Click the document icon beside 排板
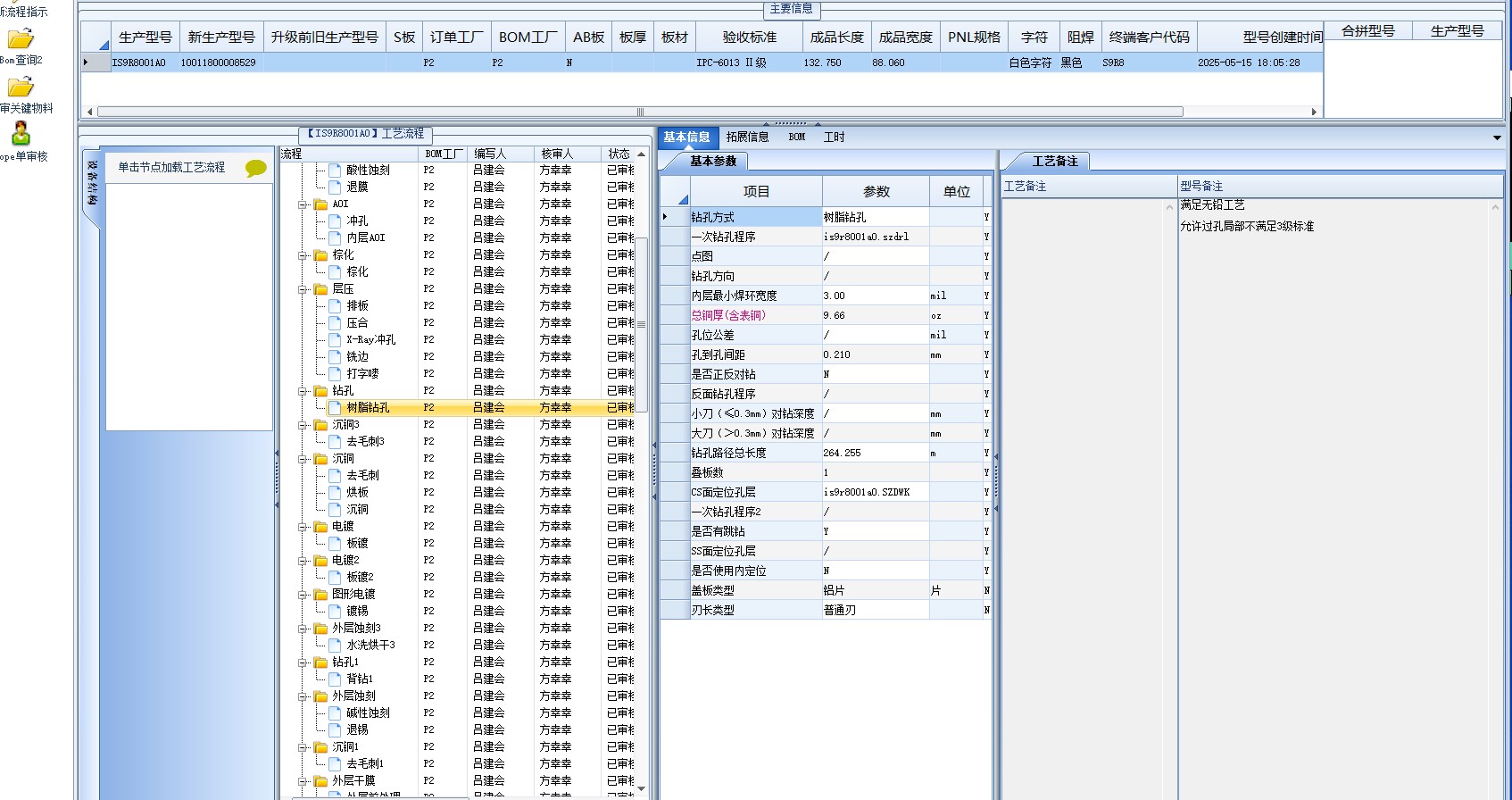This screenshot has height=800, width=1512. pos(336,305)
